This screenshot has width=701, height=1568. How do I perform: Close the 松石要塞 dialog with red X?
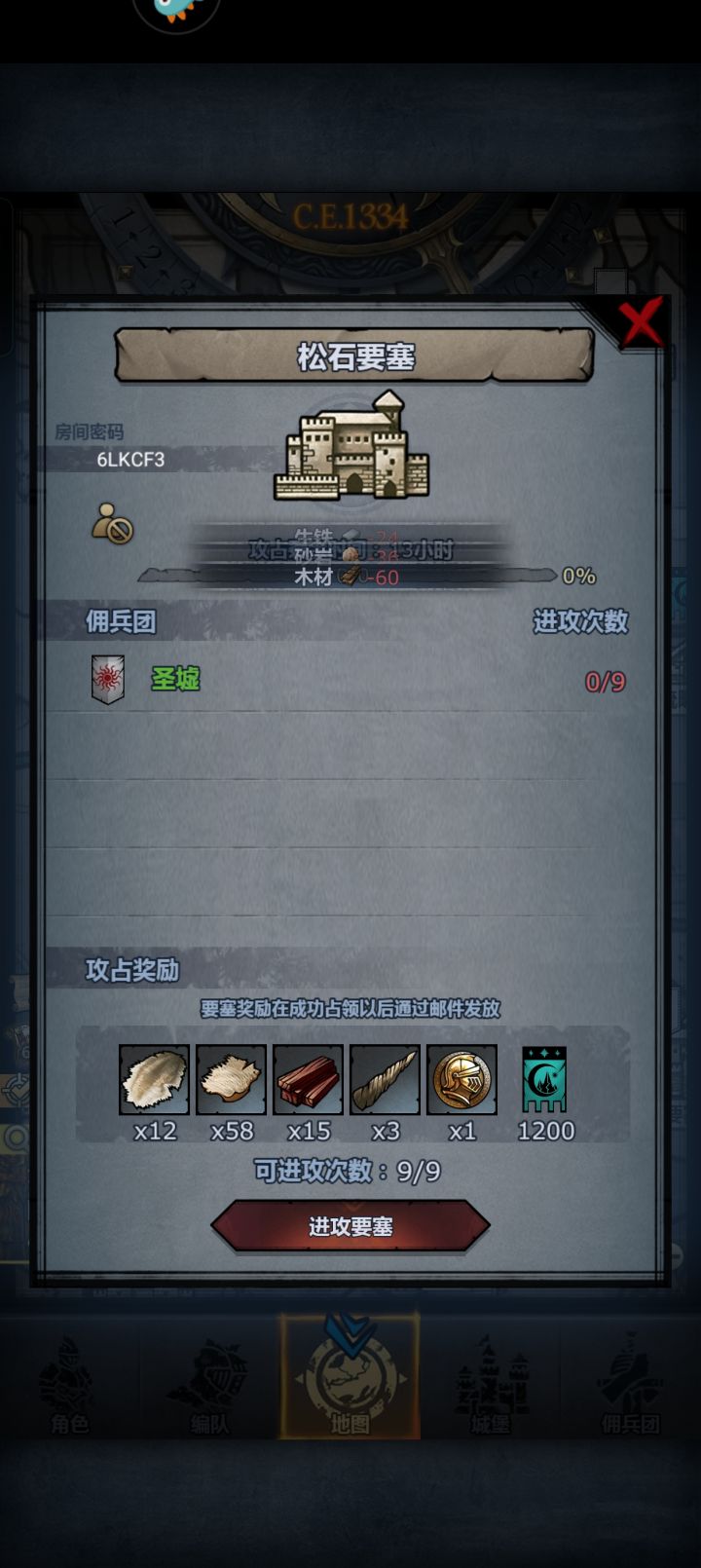pos(642,322)
